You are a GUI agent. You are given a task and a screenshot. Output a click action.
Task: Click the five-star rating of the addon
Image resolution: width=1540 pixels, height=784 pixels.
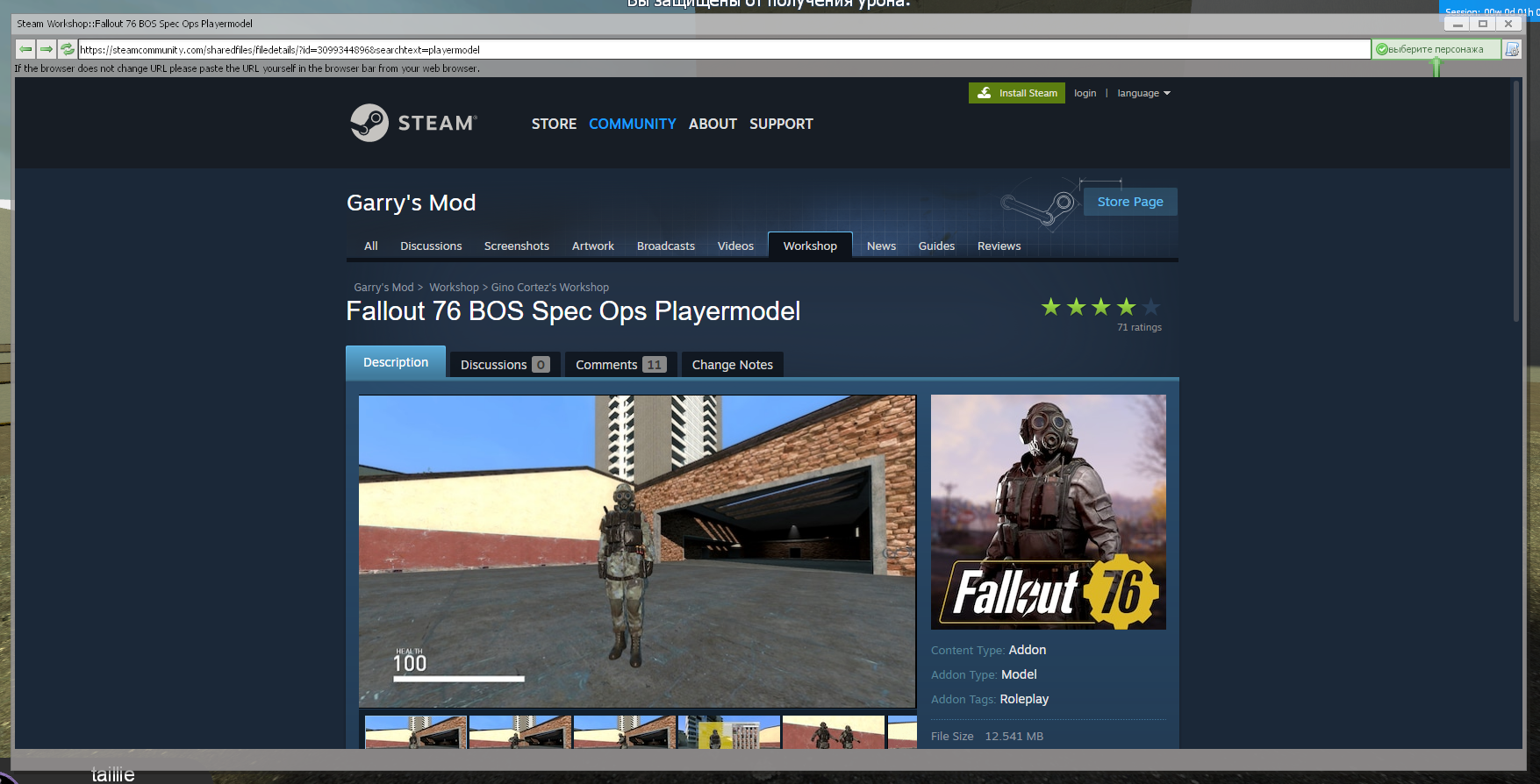(x=1100, y=307)
